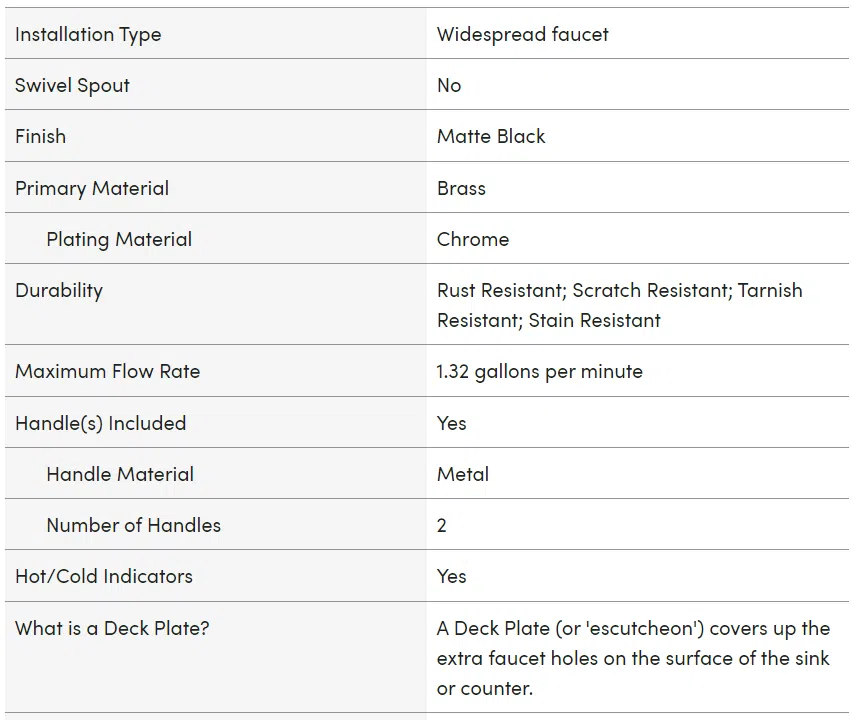
Task: Click the Plating Material sub-row label
Action: (x=119, y=240)
